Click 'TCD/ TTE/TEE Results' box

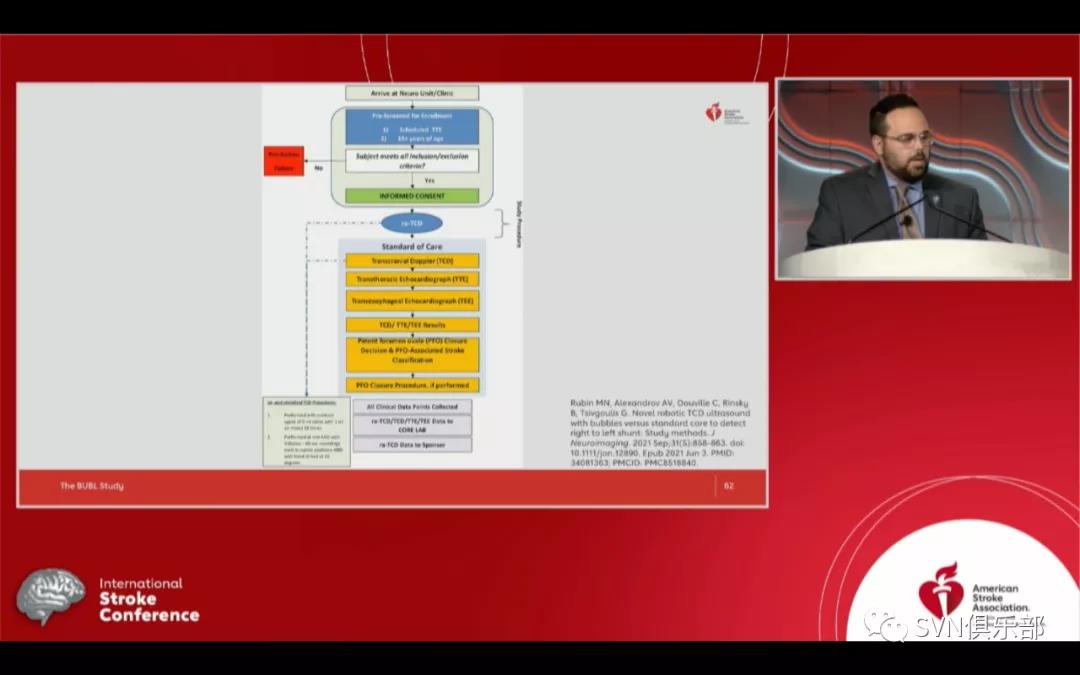coord(412,324)
